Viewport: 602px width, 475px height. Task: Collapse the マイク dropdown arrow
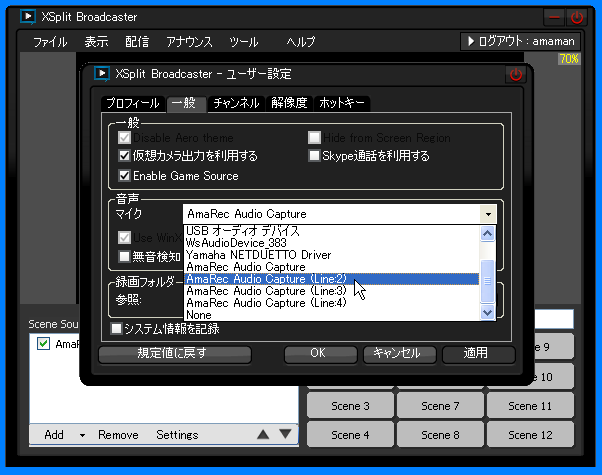click(x=488, y=214)
